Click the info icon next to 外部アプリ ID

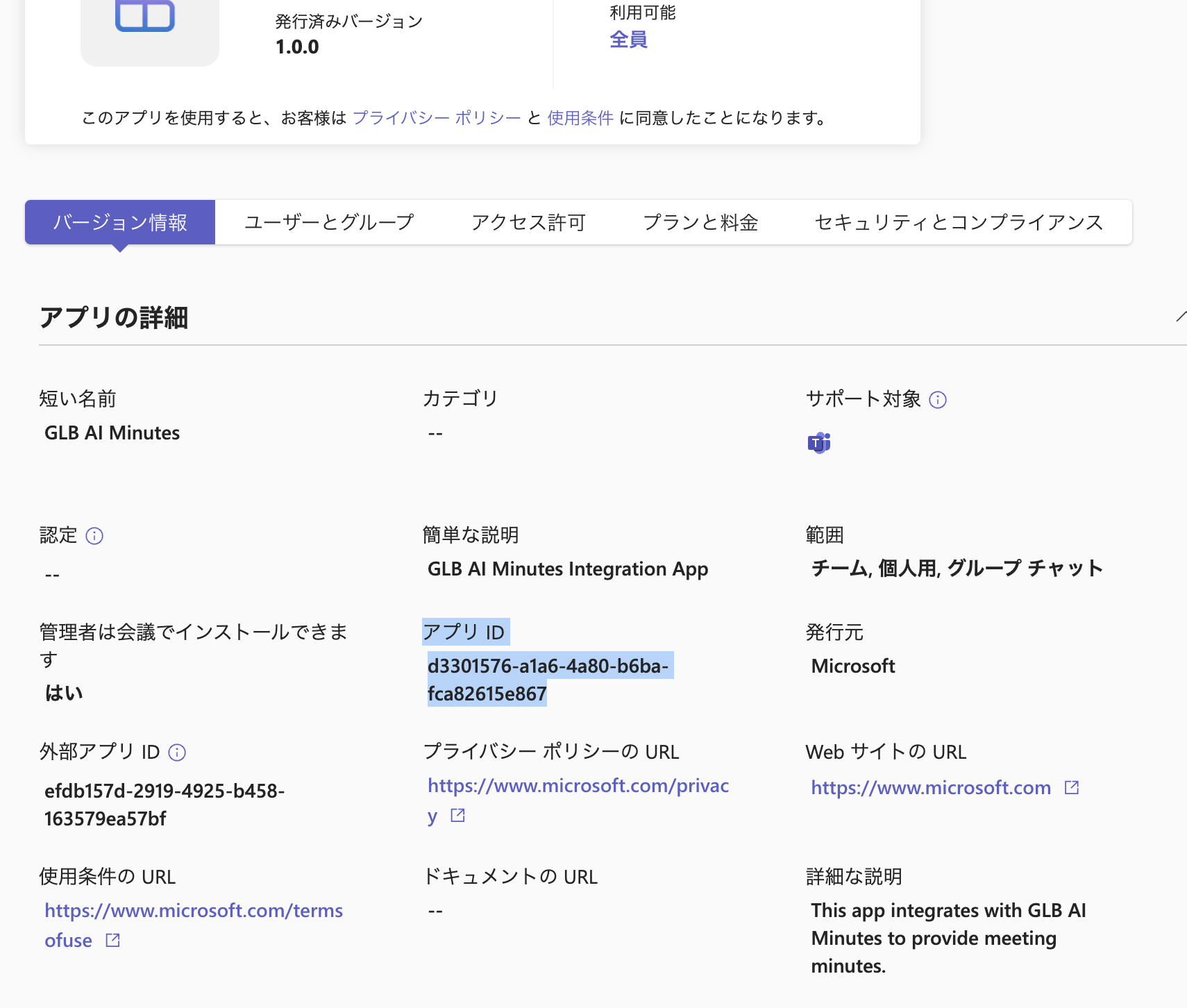coord(178,753)
